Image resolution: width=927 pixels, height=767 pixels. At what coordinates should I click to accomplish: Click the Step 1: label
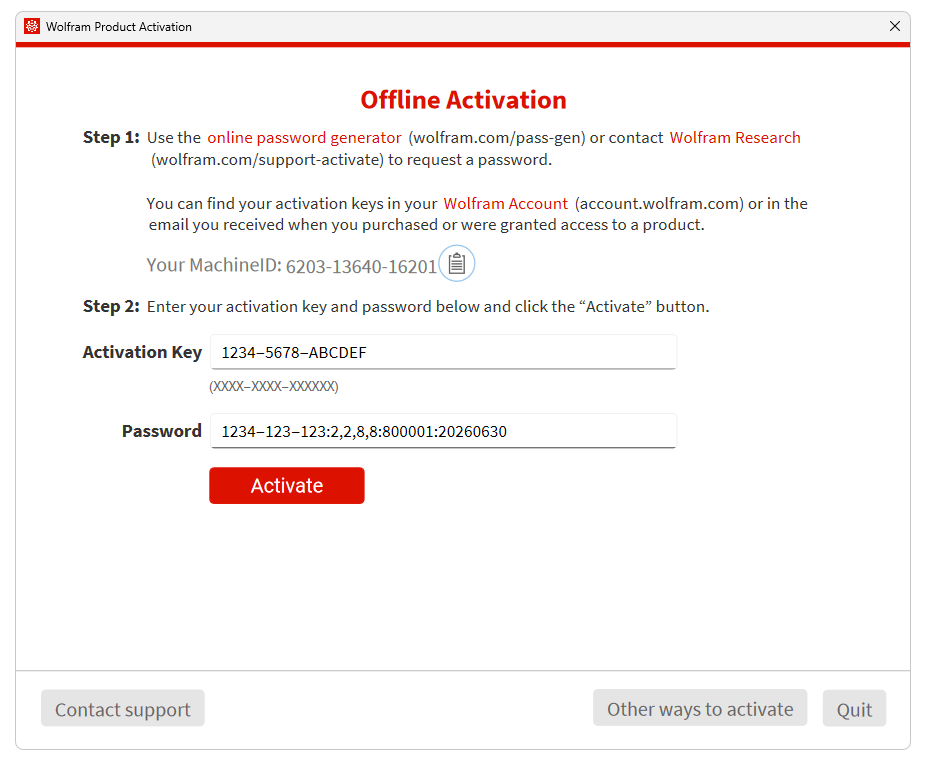click(x=111, y=138)
